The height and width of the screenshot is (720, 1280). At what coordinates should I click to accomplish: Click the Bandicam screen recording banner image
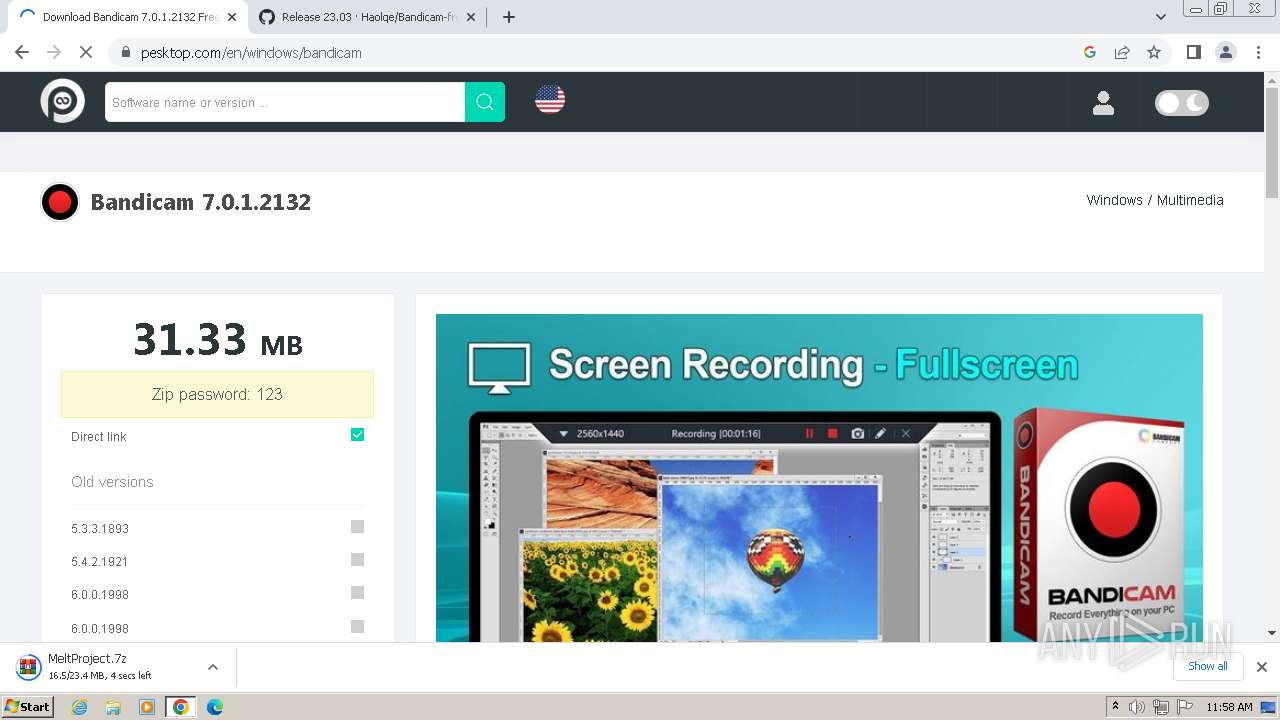819,478
